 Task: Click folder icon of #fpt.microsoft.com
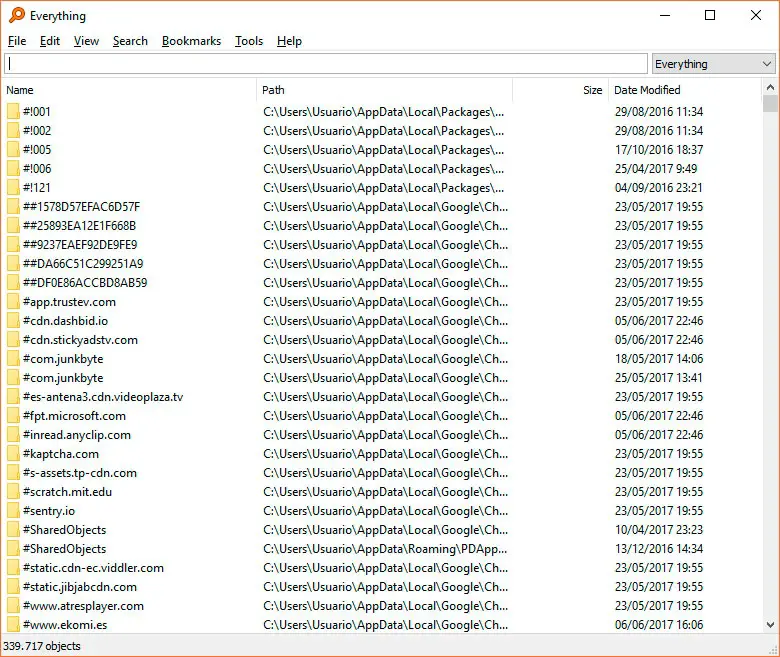13,415
